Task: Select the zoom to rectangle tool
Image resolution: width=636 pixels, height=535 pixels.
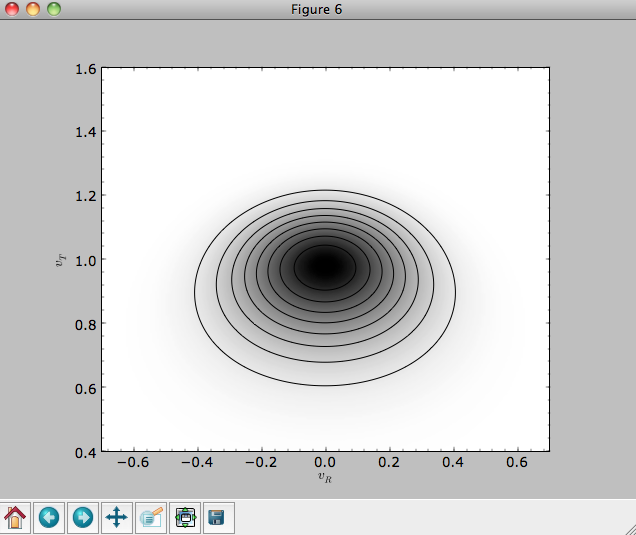Action: pyautogui.click(x=151, y=518)
